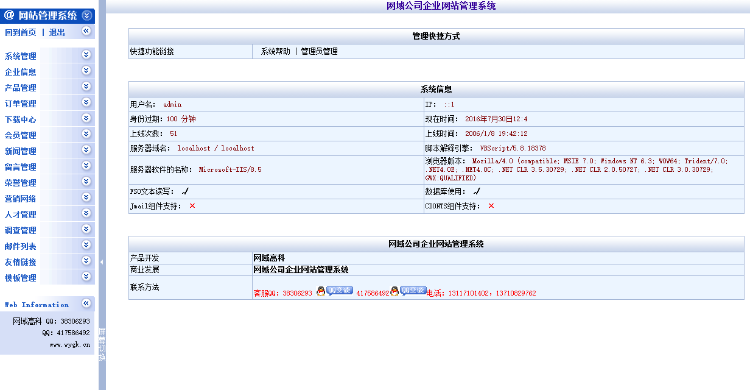Collapse the Web Information panel arrow icon
The image size is (750, 390).
pos(86,303)
